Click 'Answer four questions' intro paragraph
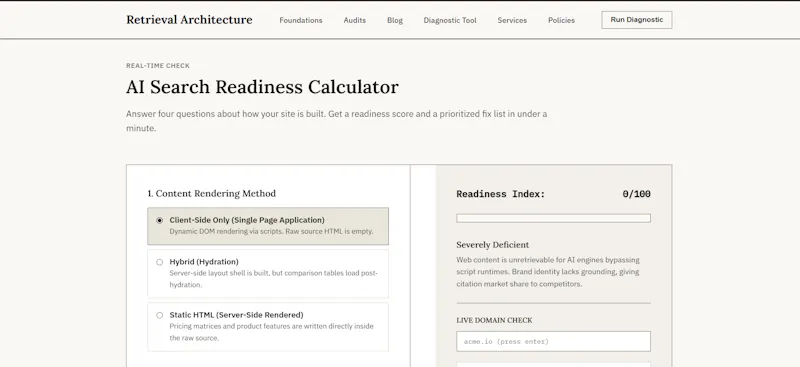800x367 pixels. coord(336,121)
